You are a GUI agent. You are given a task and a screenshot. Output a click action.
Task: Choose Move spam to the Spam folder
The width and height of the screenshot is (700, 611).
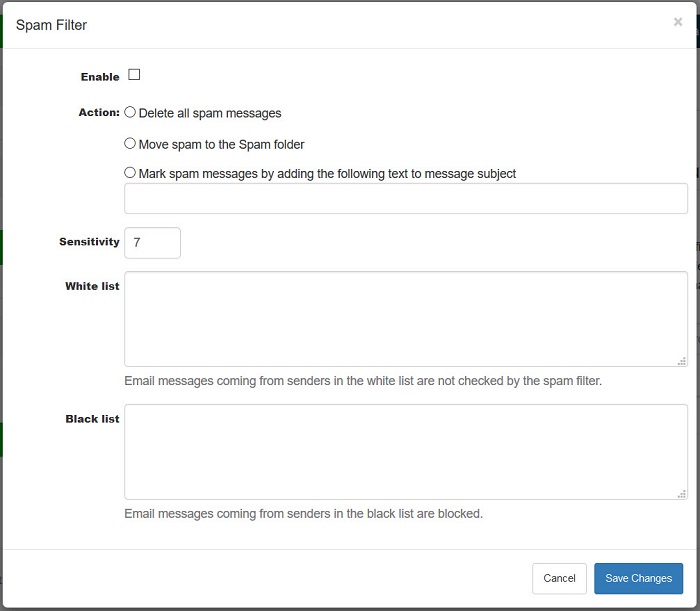130,143
